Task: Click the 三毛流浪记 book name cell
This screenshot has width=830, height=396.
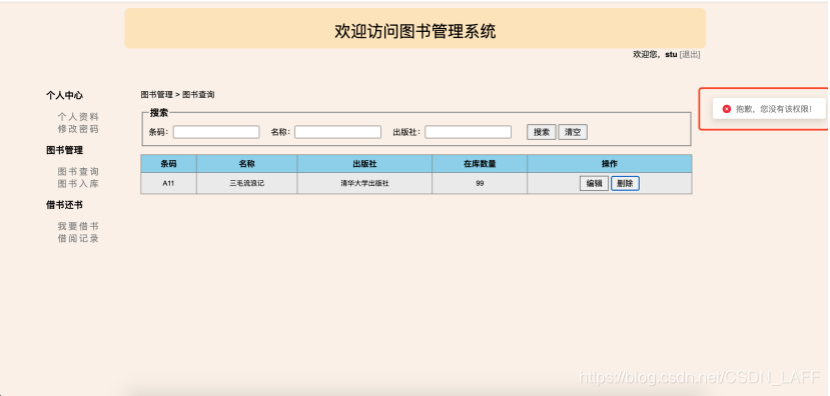Action: [x=247, y=183]
